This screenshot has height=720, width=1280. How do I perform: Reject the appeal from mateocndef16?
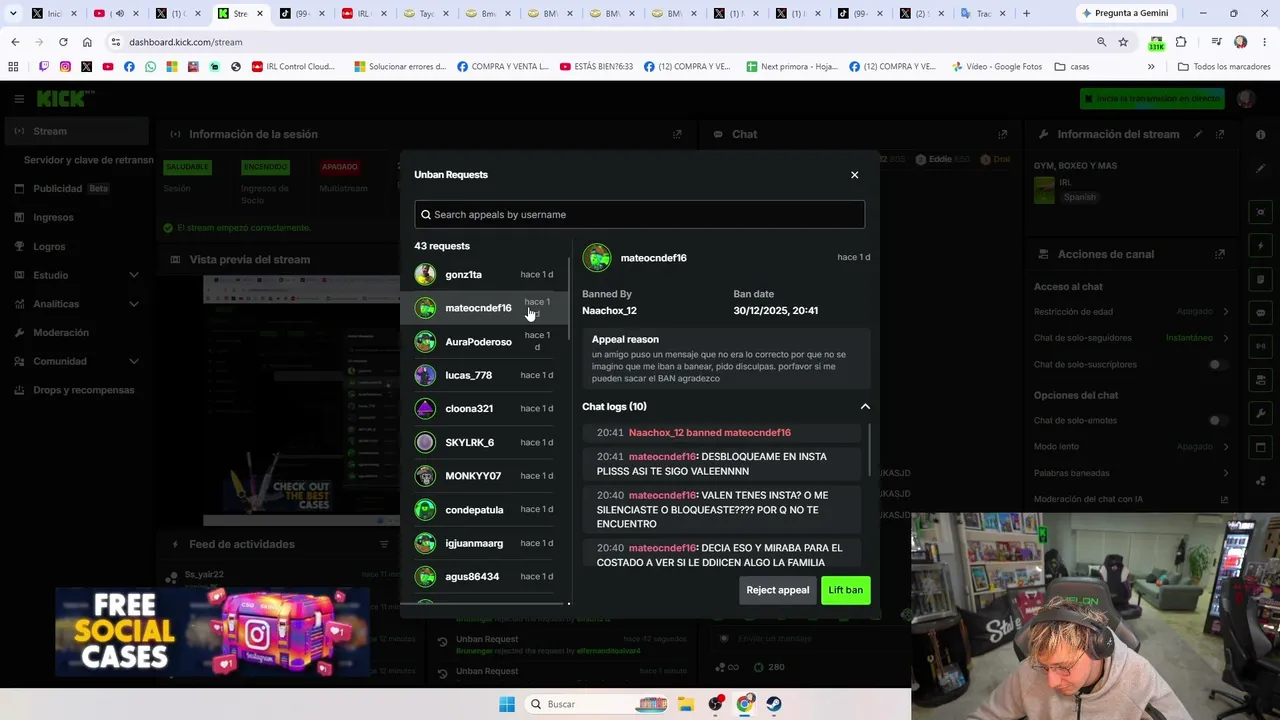point(777,590)
